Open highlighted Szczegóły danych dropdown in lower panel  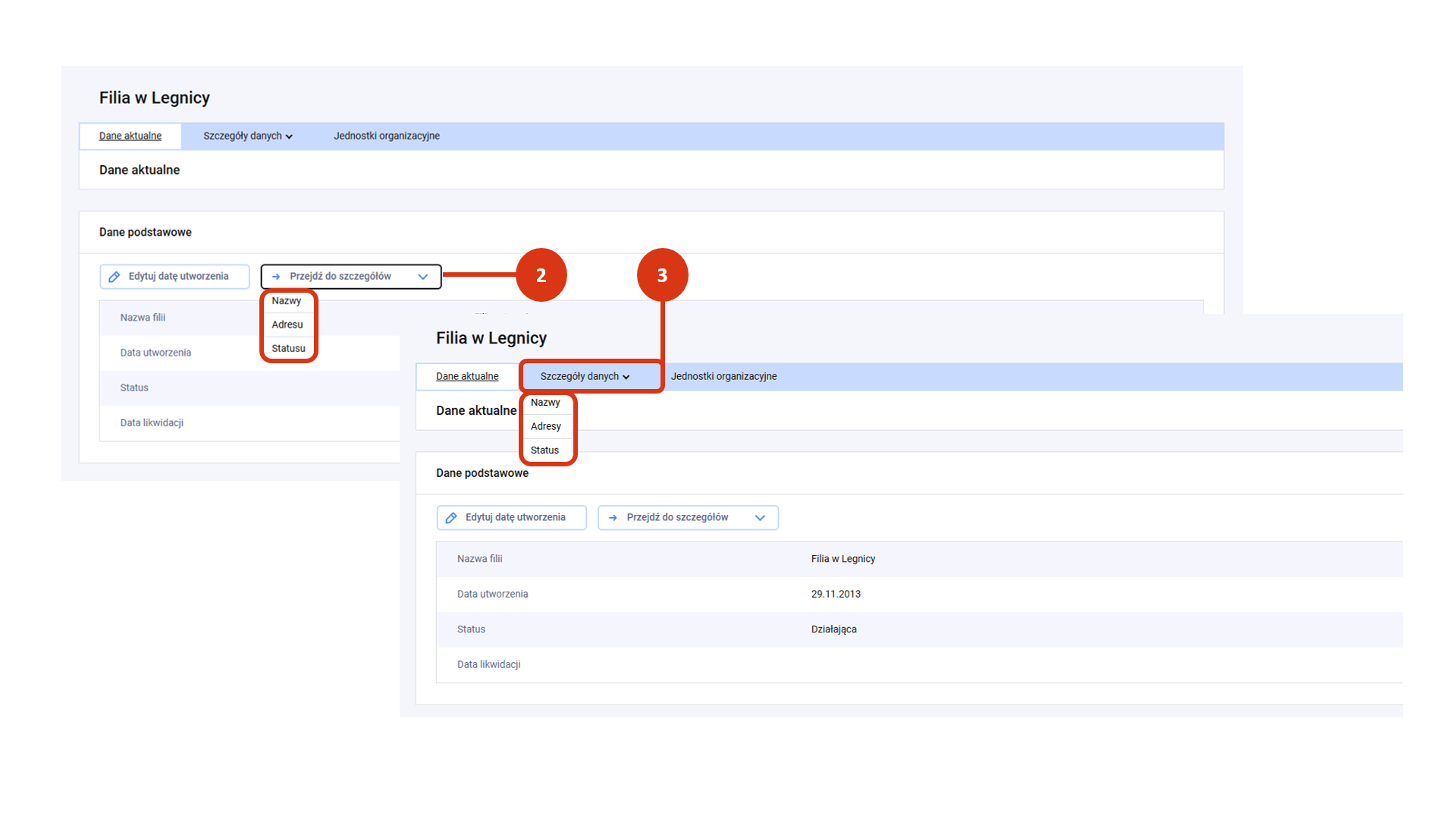point(585,377)
